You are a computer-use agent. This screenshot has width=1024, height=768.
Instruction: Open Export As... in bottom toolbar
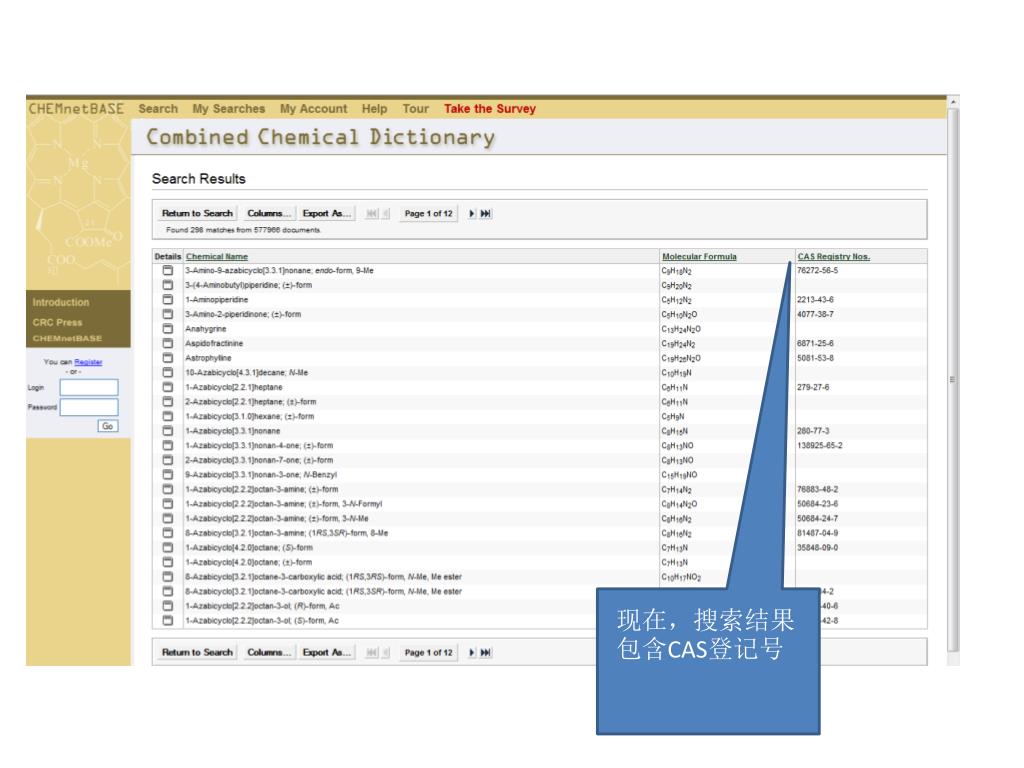(327, 652)
